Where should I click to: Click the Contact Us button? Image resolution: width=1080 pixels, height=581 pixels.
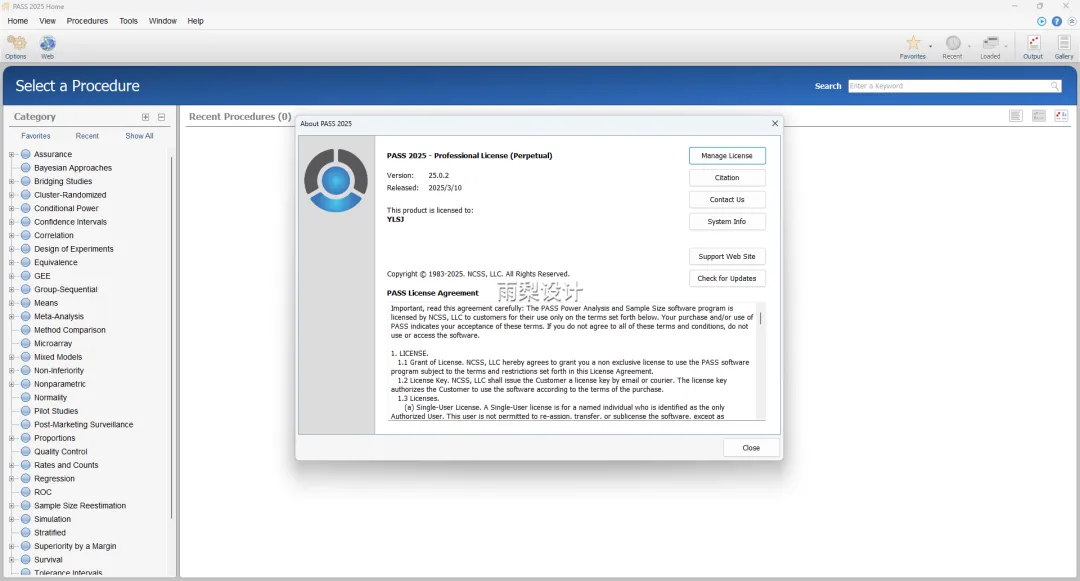(x=727, y=200)
